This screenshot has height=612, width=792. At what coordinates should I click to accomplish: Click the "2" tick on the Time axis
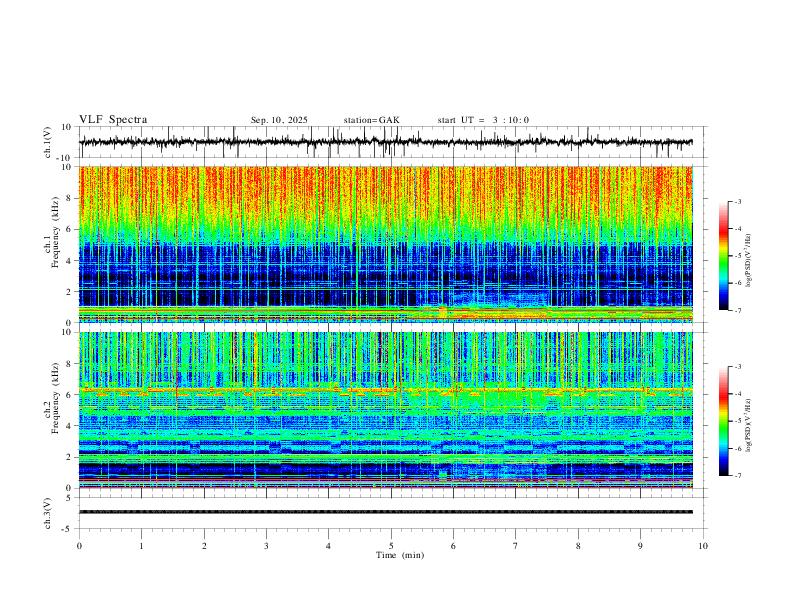(x=204, y=546)
